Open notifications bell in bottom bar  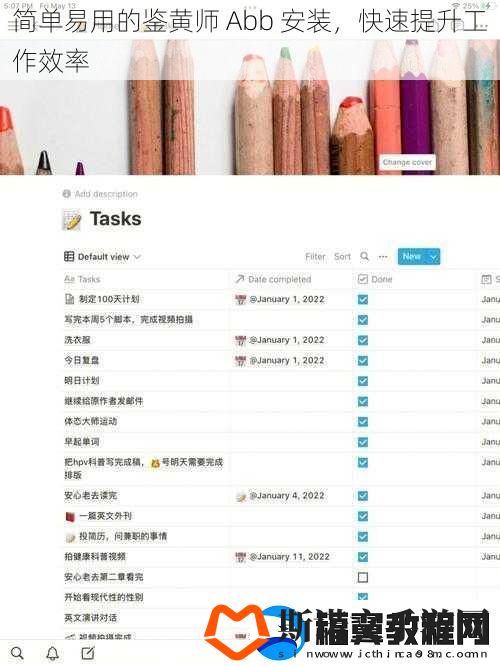coord(53,653)
